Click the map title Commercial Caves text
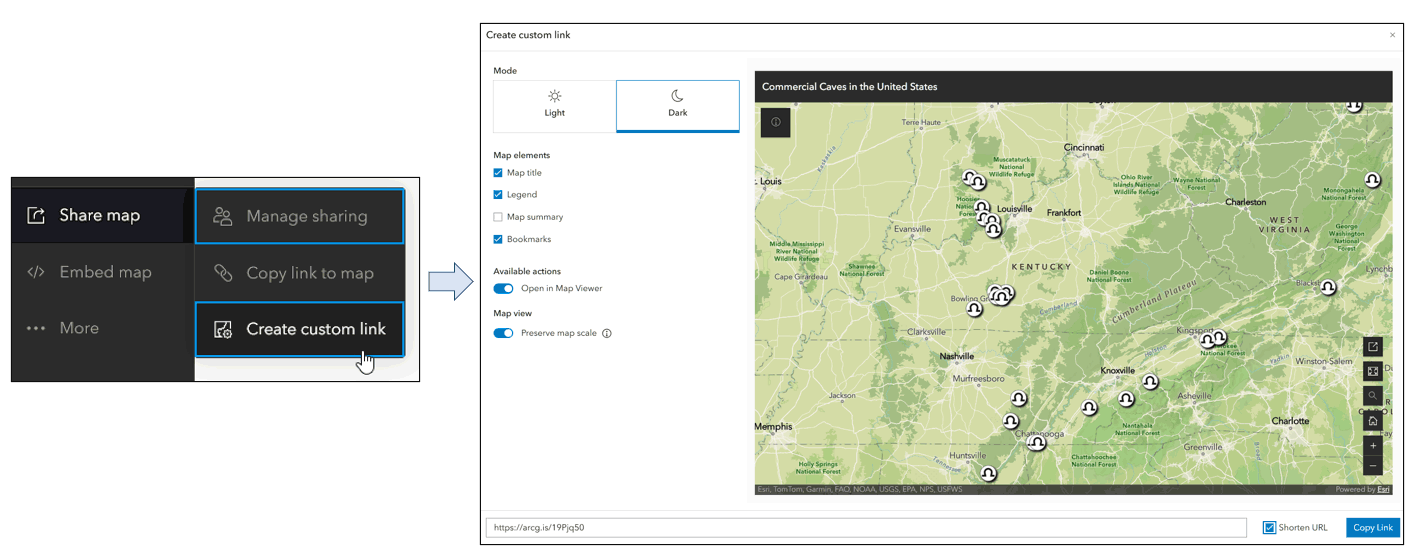 (x=850, y=87)
